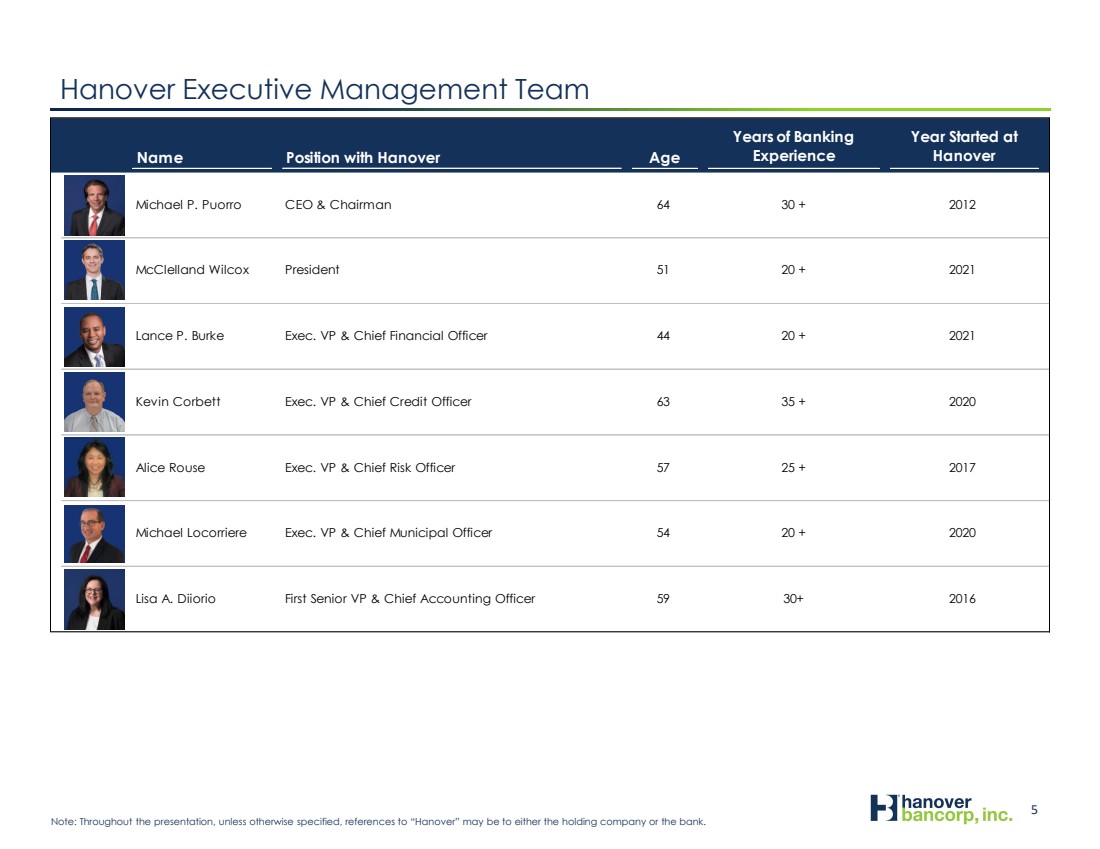This screenshot has width=1100, height=849.
Task: Select Lisa A. Diiorio's portrait photo
Action: [x=94, y=599]
